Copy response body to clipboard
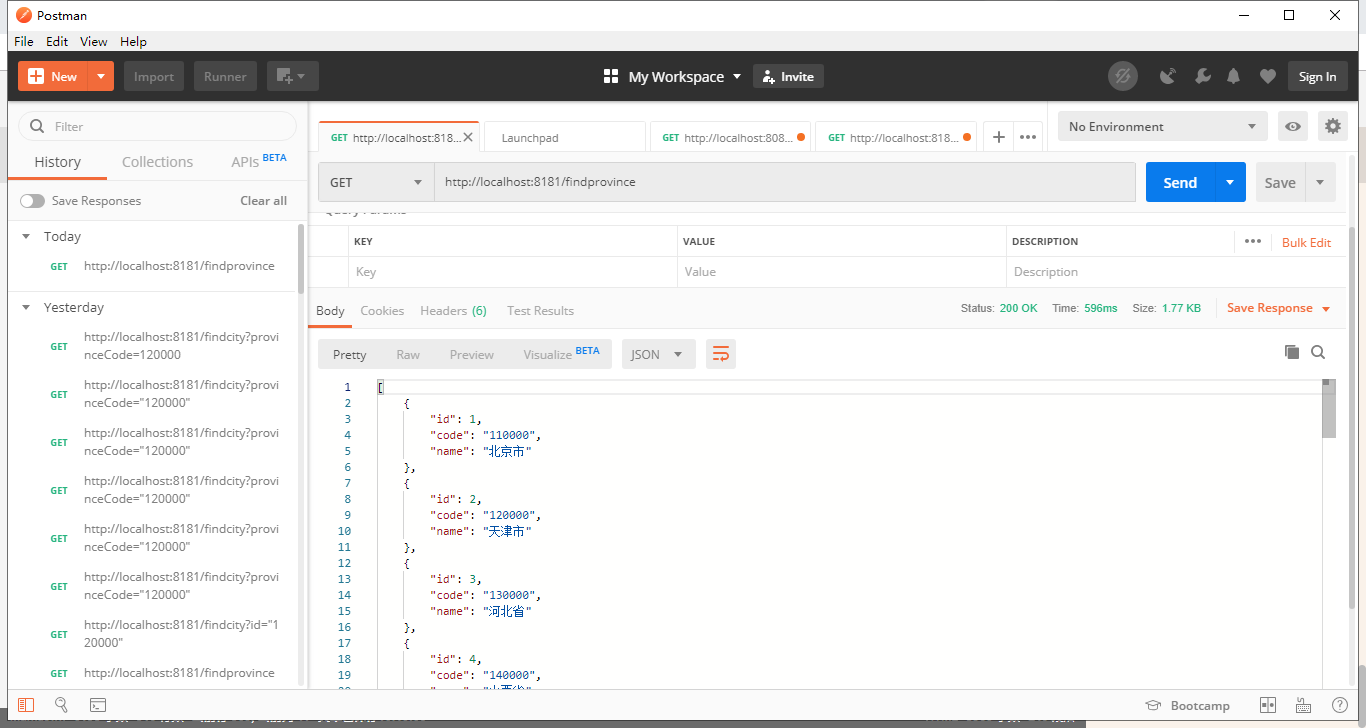Viewport: 1366px width, 728px height. (x=1291, y=352)
